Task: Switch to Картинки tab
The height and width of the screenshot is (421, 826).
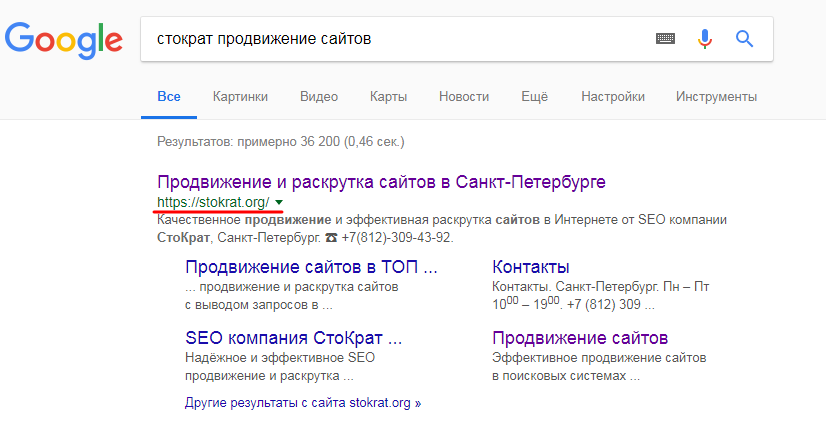Action: point(240,97)
